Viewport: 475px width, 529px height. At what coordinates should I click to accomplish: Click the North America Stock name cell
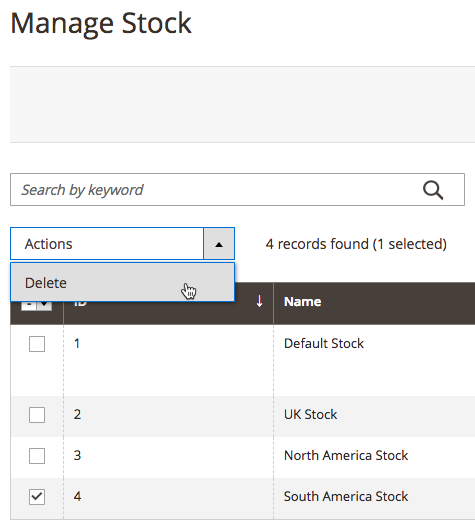click(x=346, y=455)
